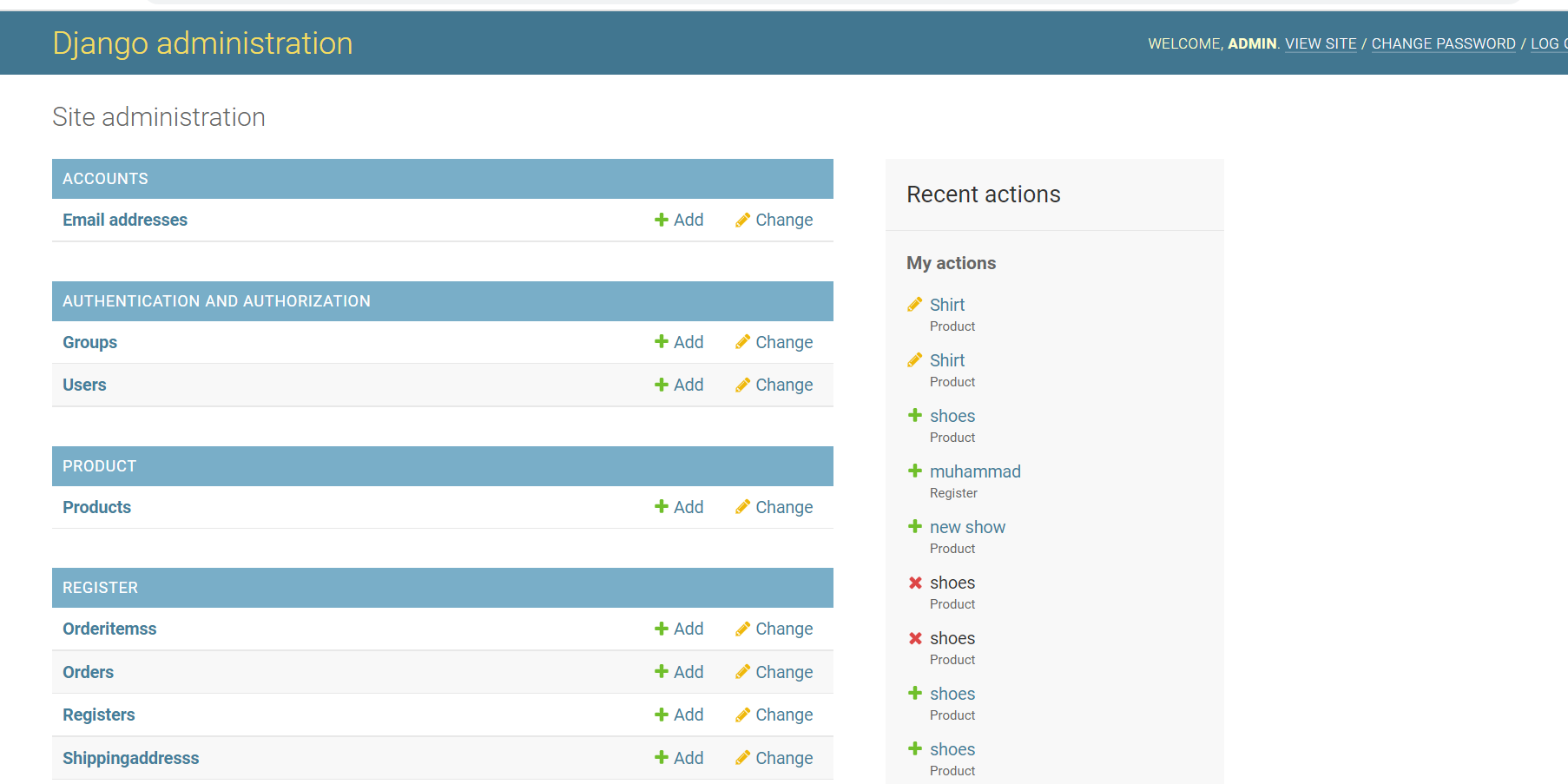Open the Product app section header
Image resolution: width=1568 pixels, height=784 pixels.
pyautogui.click(x=99, y=466)
